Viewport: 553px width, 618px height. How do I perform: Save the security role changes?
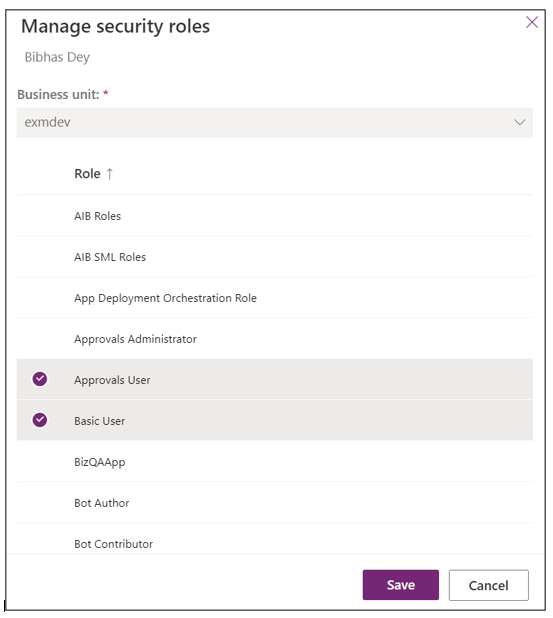click(400, 585)
